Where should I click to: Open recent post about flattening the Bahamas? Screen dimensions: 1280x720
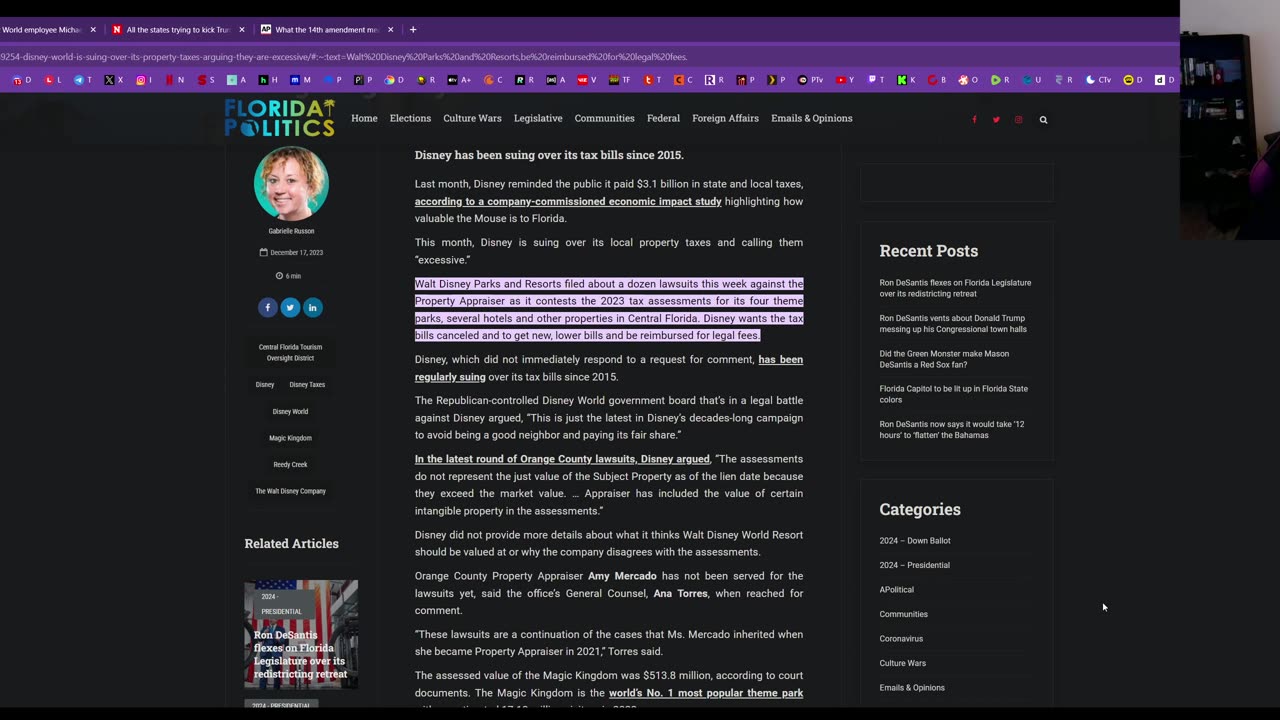point(952,430)
